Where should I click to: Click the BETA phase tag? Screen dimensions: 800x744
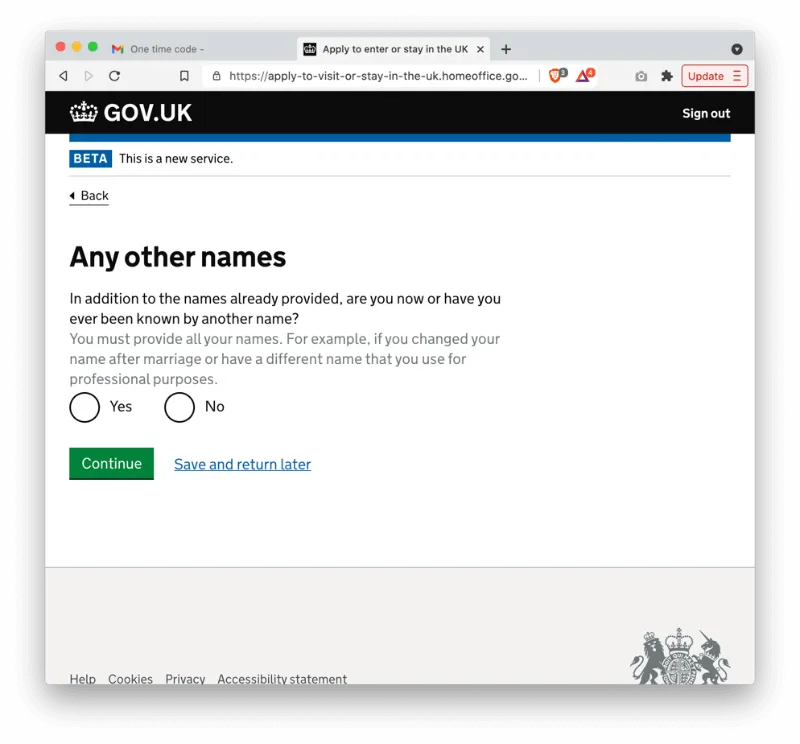(90, 159)
